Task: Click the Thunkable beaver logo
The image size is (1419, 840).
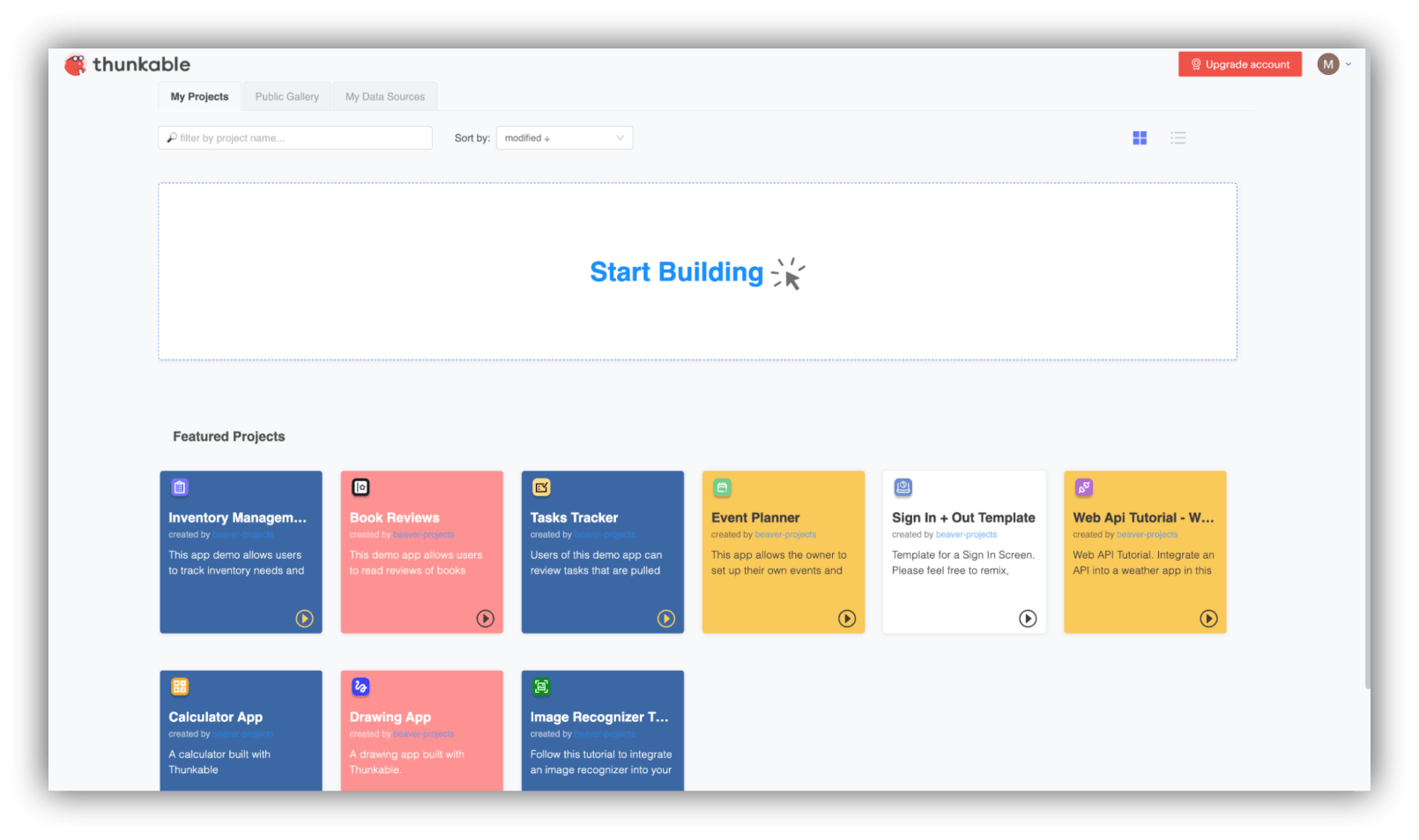Action: pos(76,64)
